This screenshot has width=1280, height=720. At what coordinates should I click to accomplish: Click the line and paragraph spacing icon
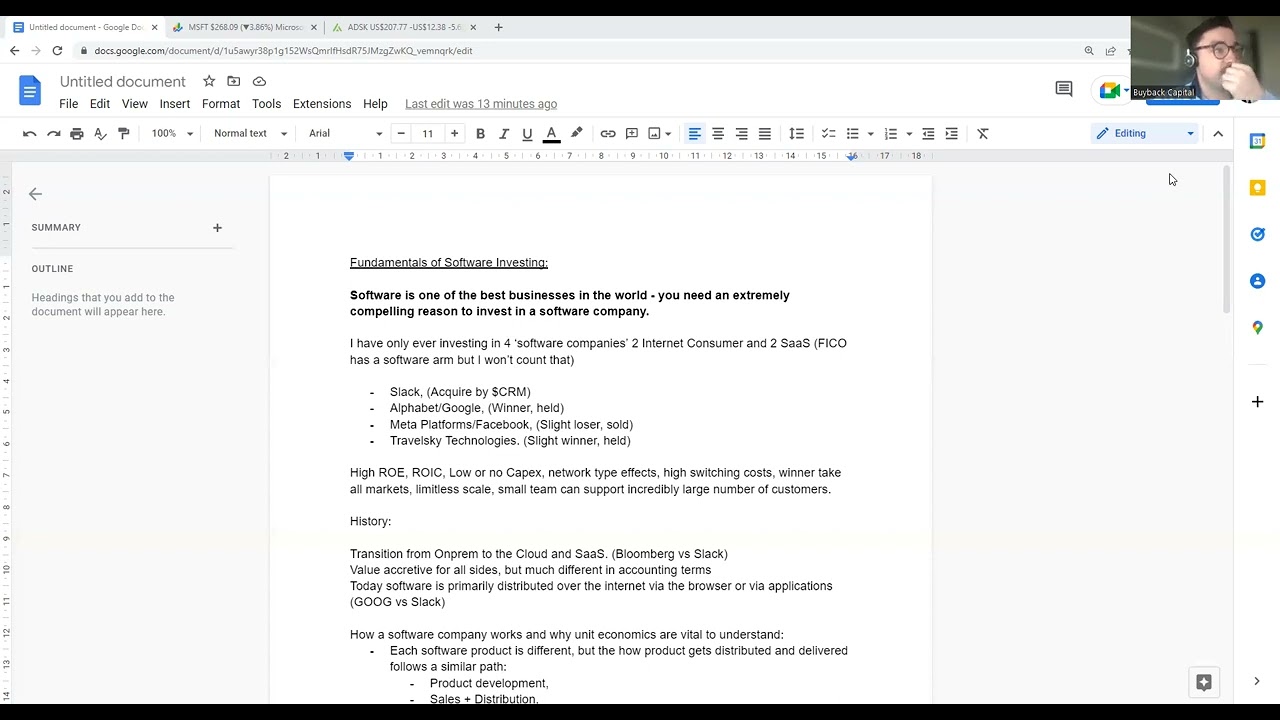pyautogui.click(x=797, y=133)
